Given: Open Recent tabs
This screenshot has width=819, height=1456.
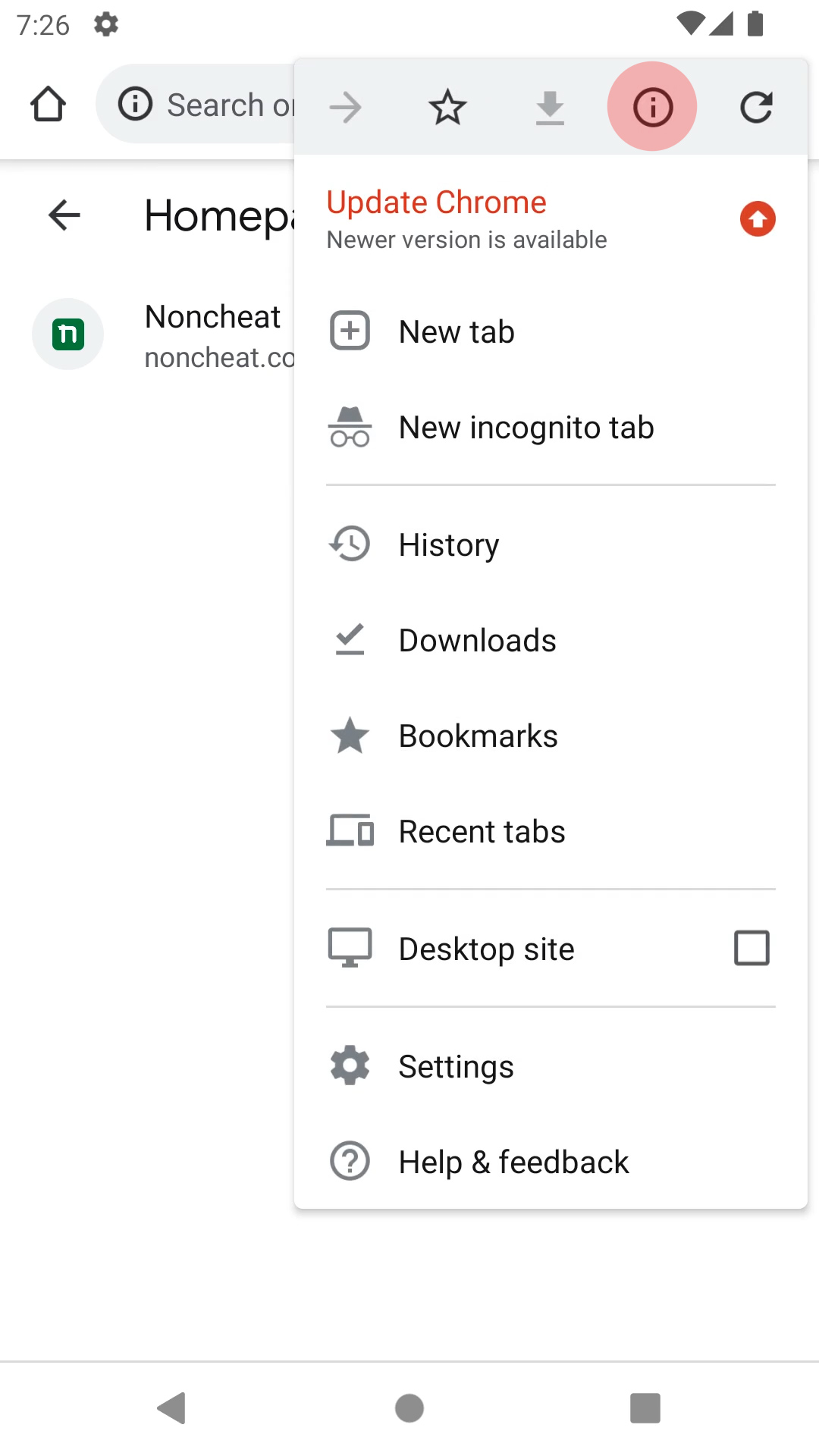Looking at the screenshot, I should [551, 831].
